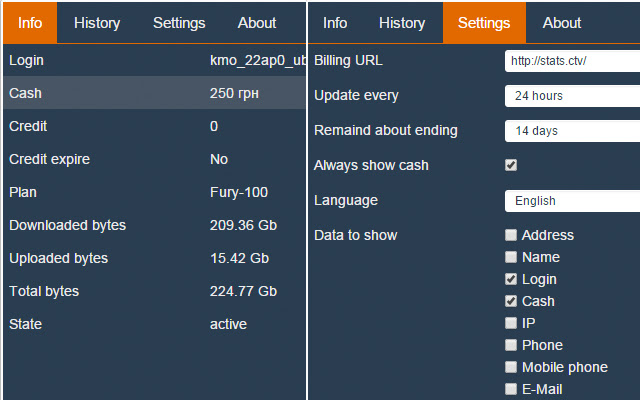
Task: Open the Remaind about ending dropdown
Action: click(x=572, y=131)
